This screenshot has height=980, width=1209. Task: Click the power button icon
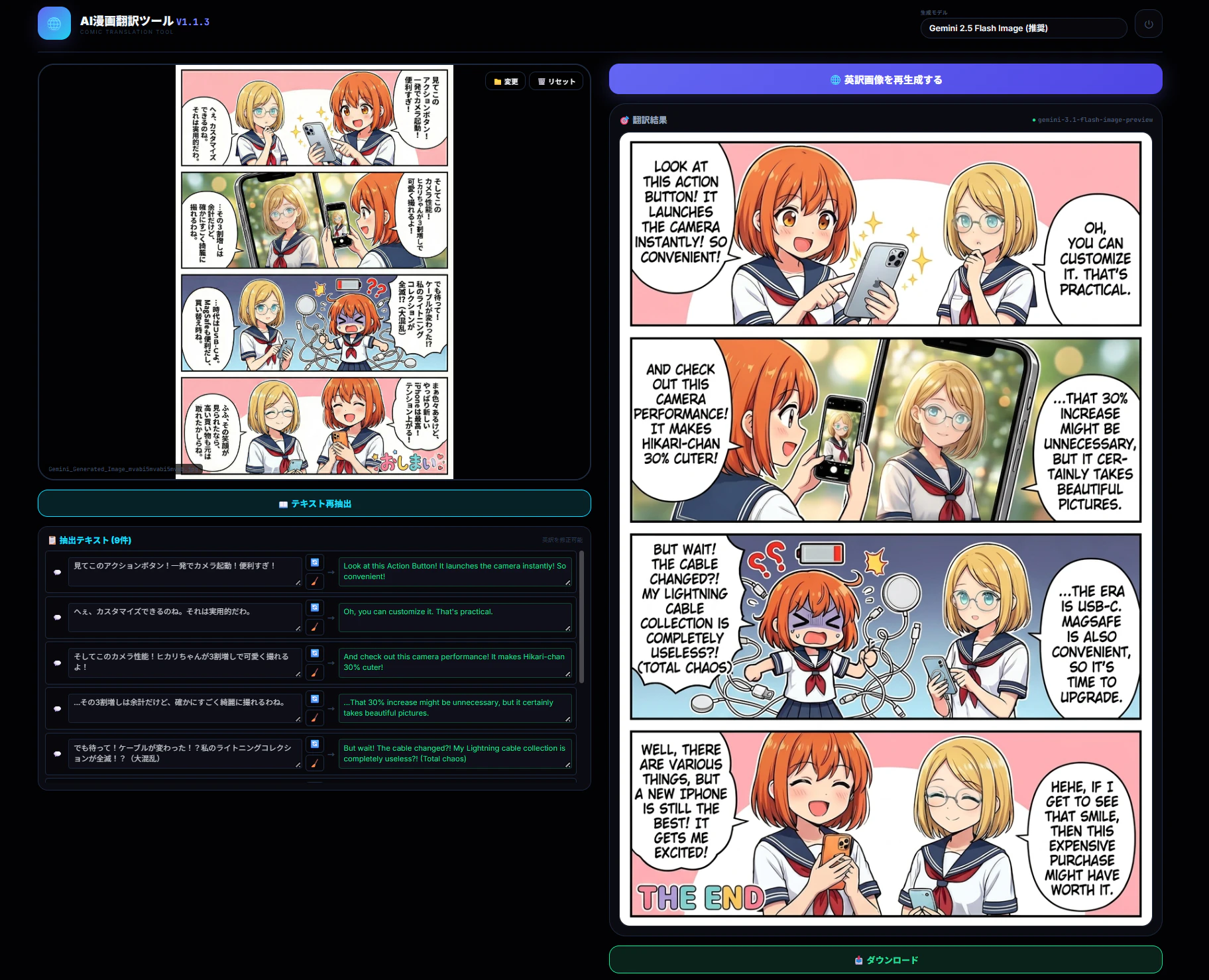pyautogui.click(x=1149, y=24)
